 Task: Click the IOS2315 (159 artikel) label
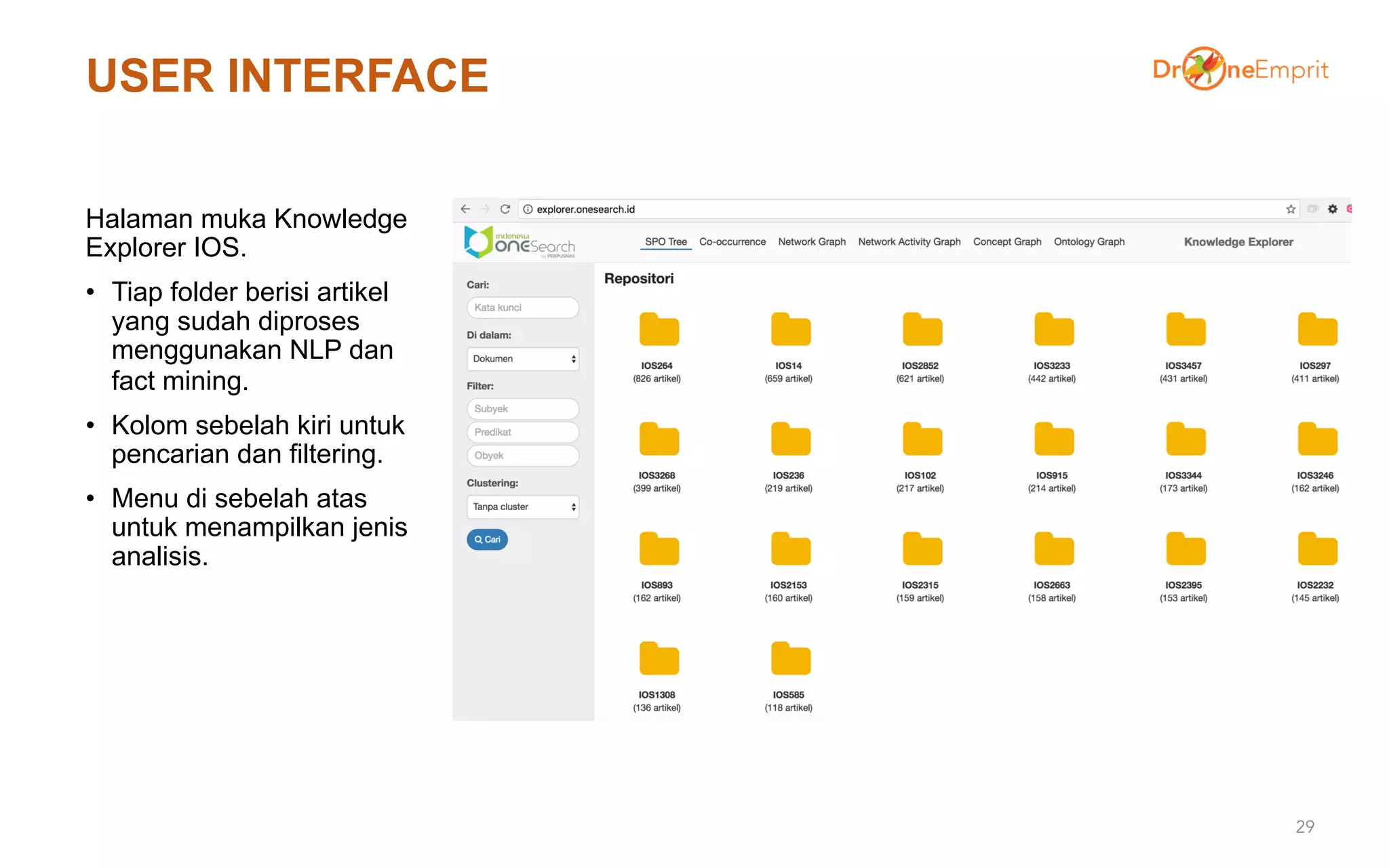(x=920, y=592)
